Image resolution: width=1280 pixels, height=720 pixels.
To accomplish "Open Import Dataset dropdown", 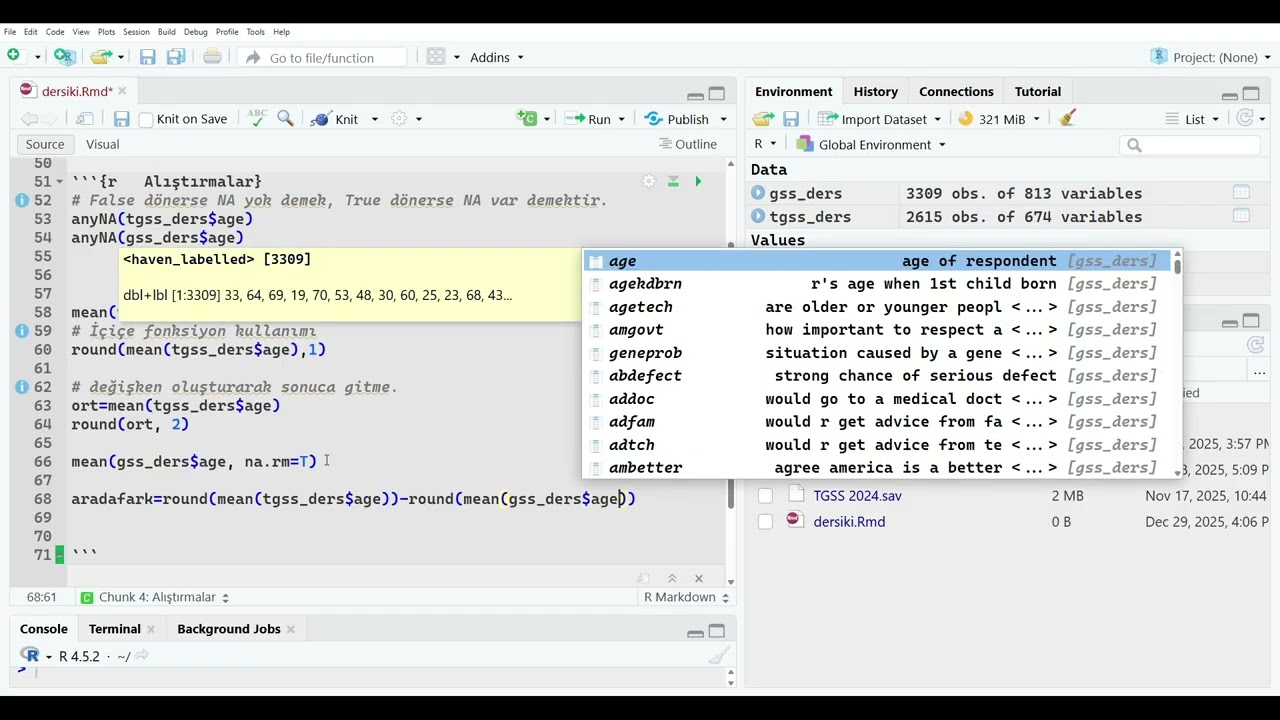I will pos(879,119).
